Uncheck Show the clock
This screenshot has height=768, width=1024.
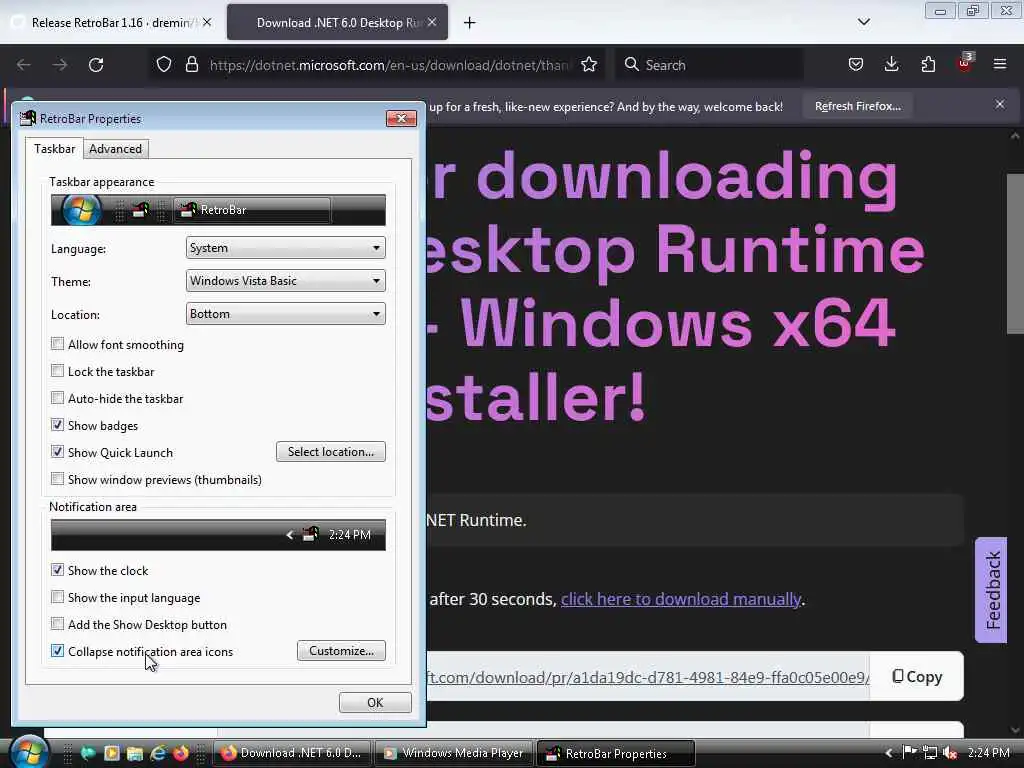pos(57,570)
